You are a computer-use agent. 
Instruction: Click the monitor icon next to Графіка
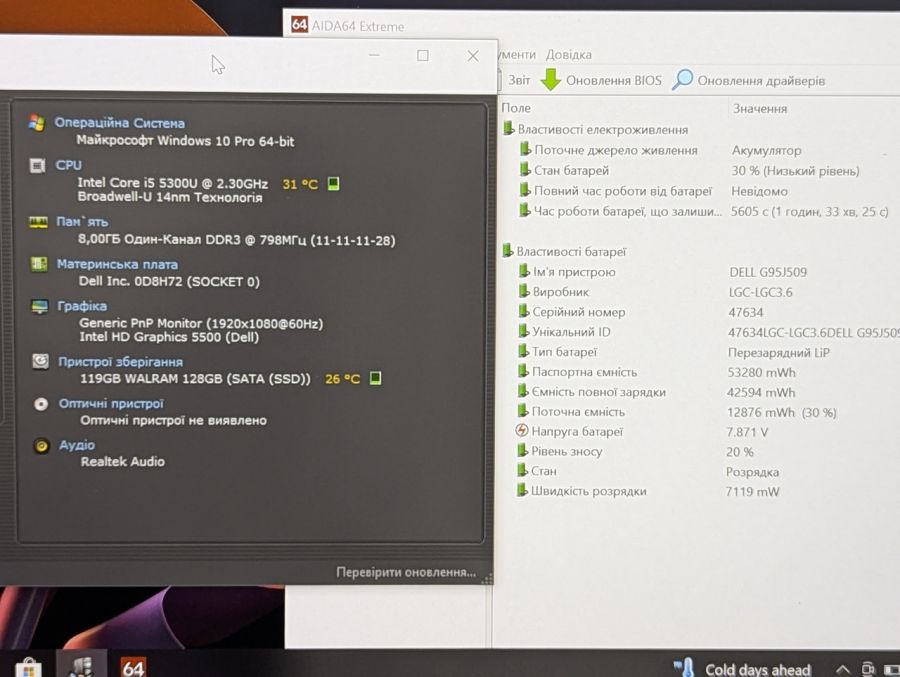tap(40, 306)
